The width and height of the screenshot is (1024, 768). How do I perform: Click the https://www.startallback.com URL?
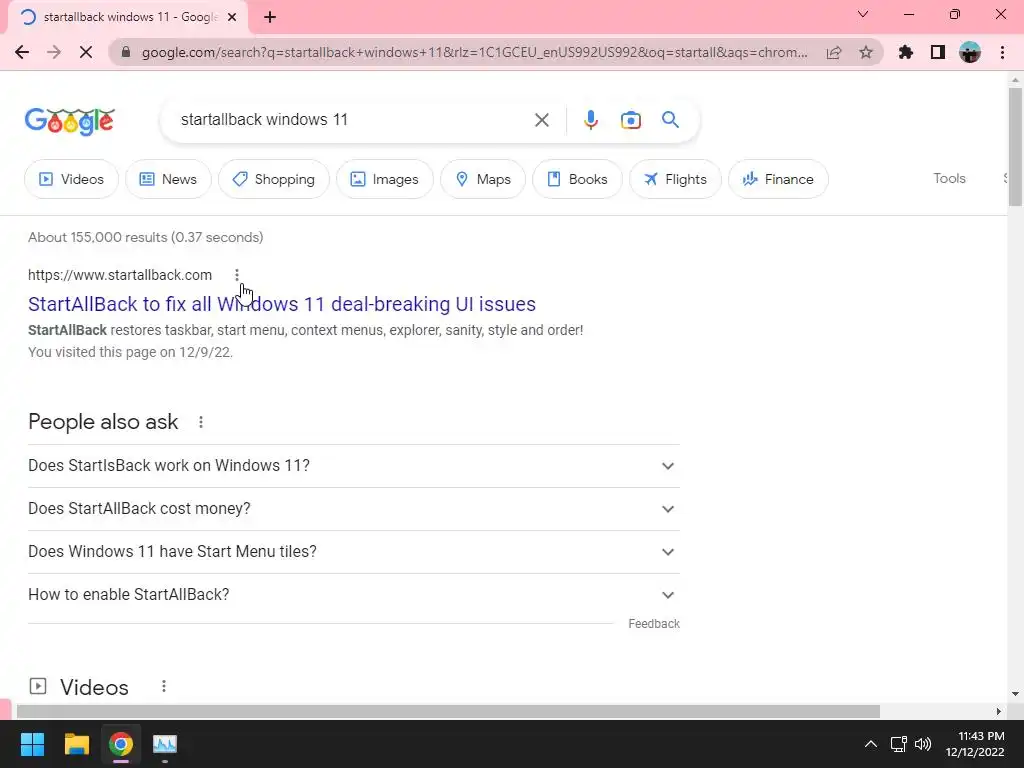tap(120, 275)
